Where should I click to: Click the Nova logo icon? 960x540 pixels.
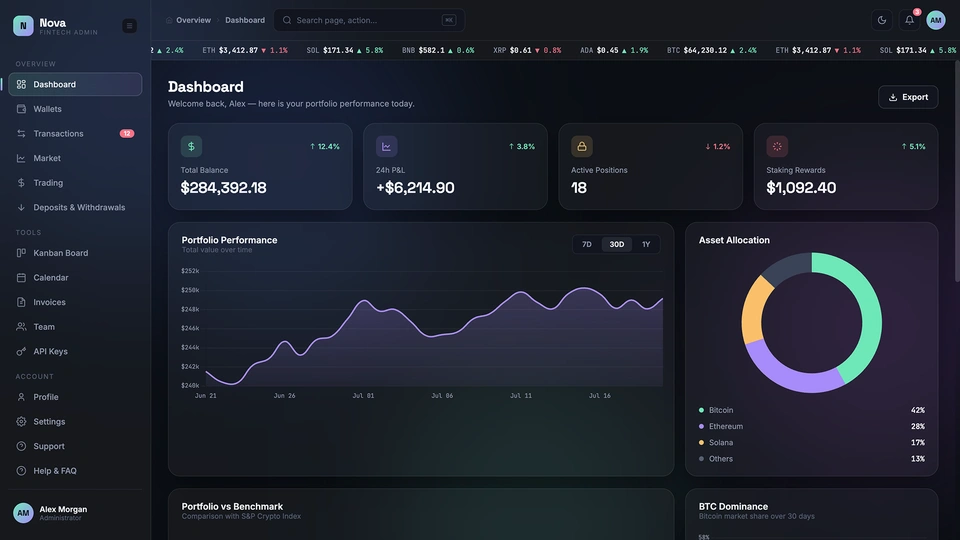23,26
